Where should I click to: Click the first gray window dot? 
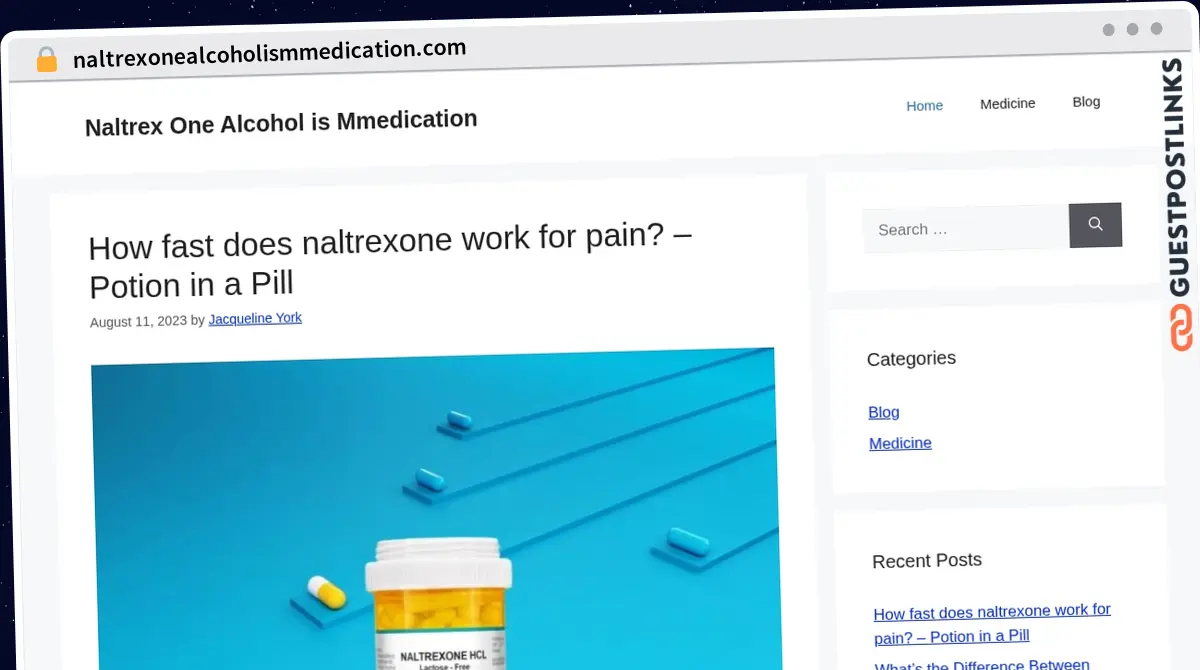point(1108,30)
